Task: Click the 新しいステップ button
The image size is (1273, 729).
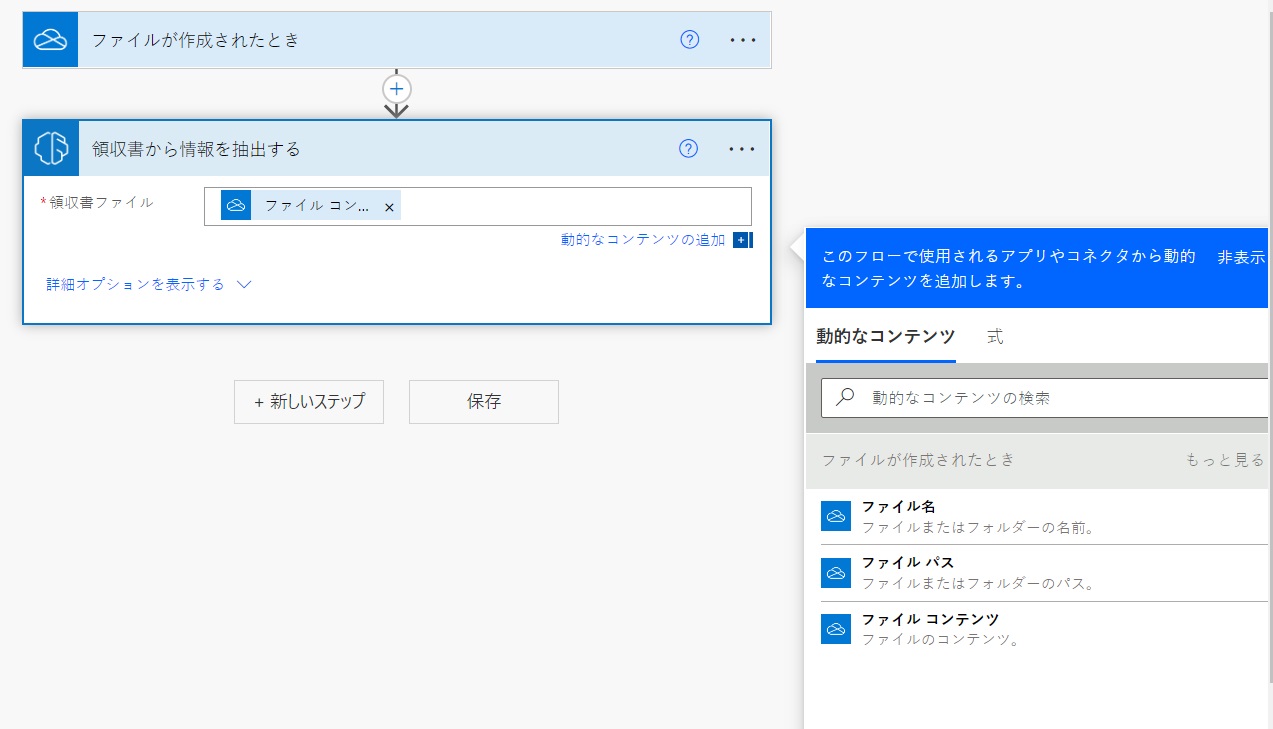Action: point(309,402)
